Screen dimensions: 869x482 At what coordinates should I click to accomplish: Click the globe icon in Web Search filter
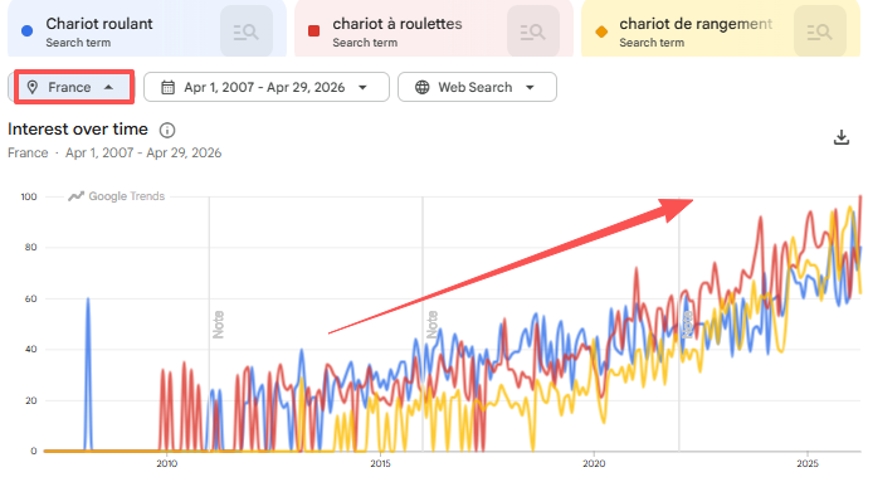pyautogui.click(x=422, y=87)
